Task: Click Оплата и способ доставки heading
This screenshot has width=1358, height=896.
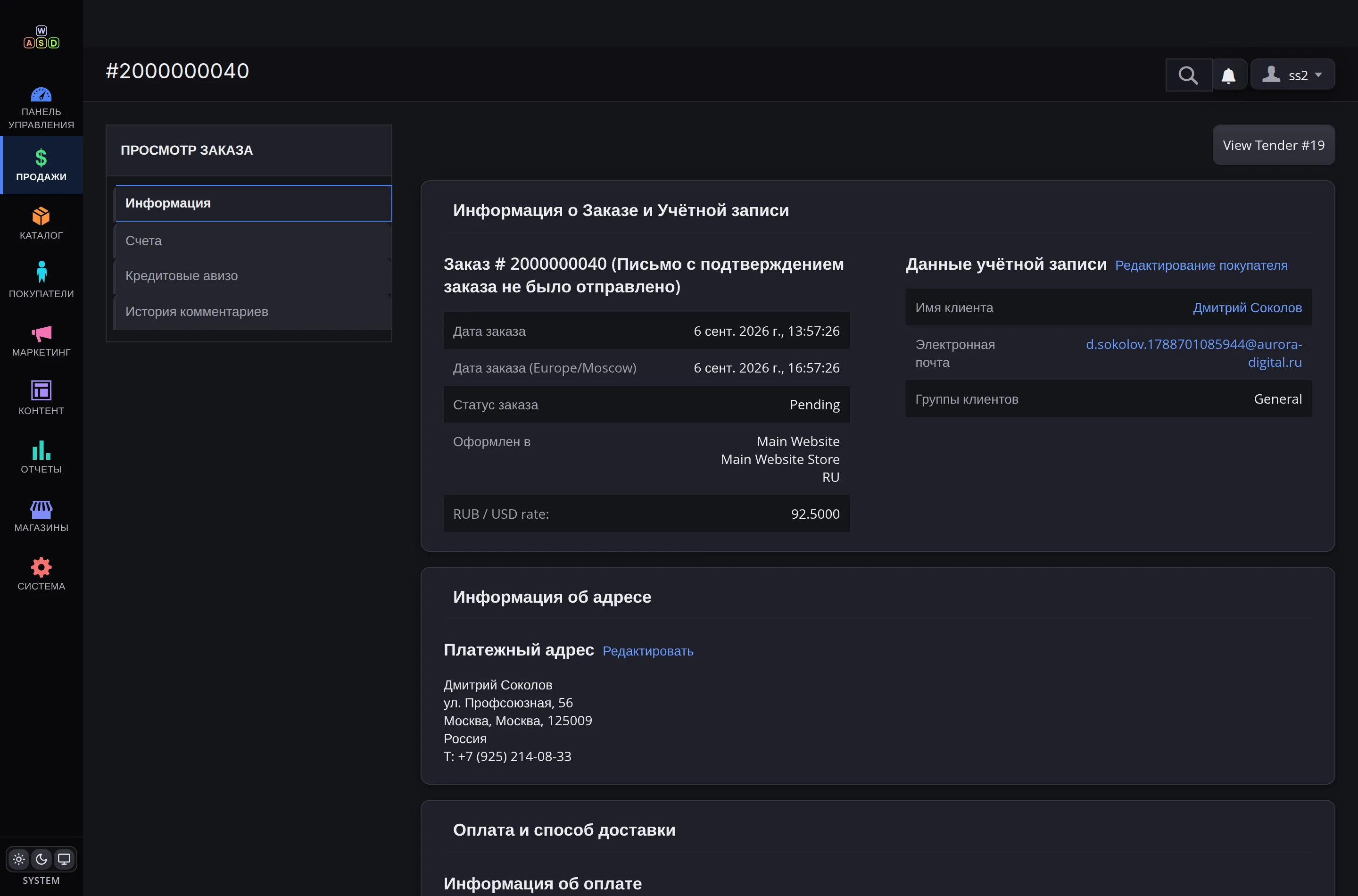Action: [x=564, y=830]
